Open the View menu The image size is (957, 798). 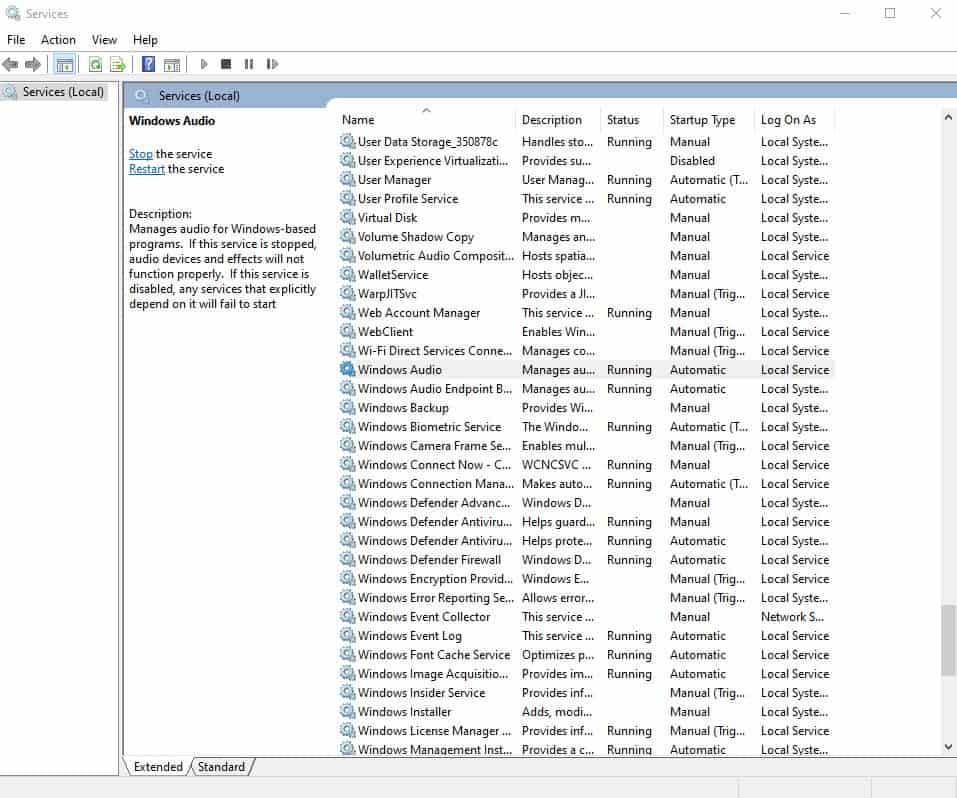[104, 40]
